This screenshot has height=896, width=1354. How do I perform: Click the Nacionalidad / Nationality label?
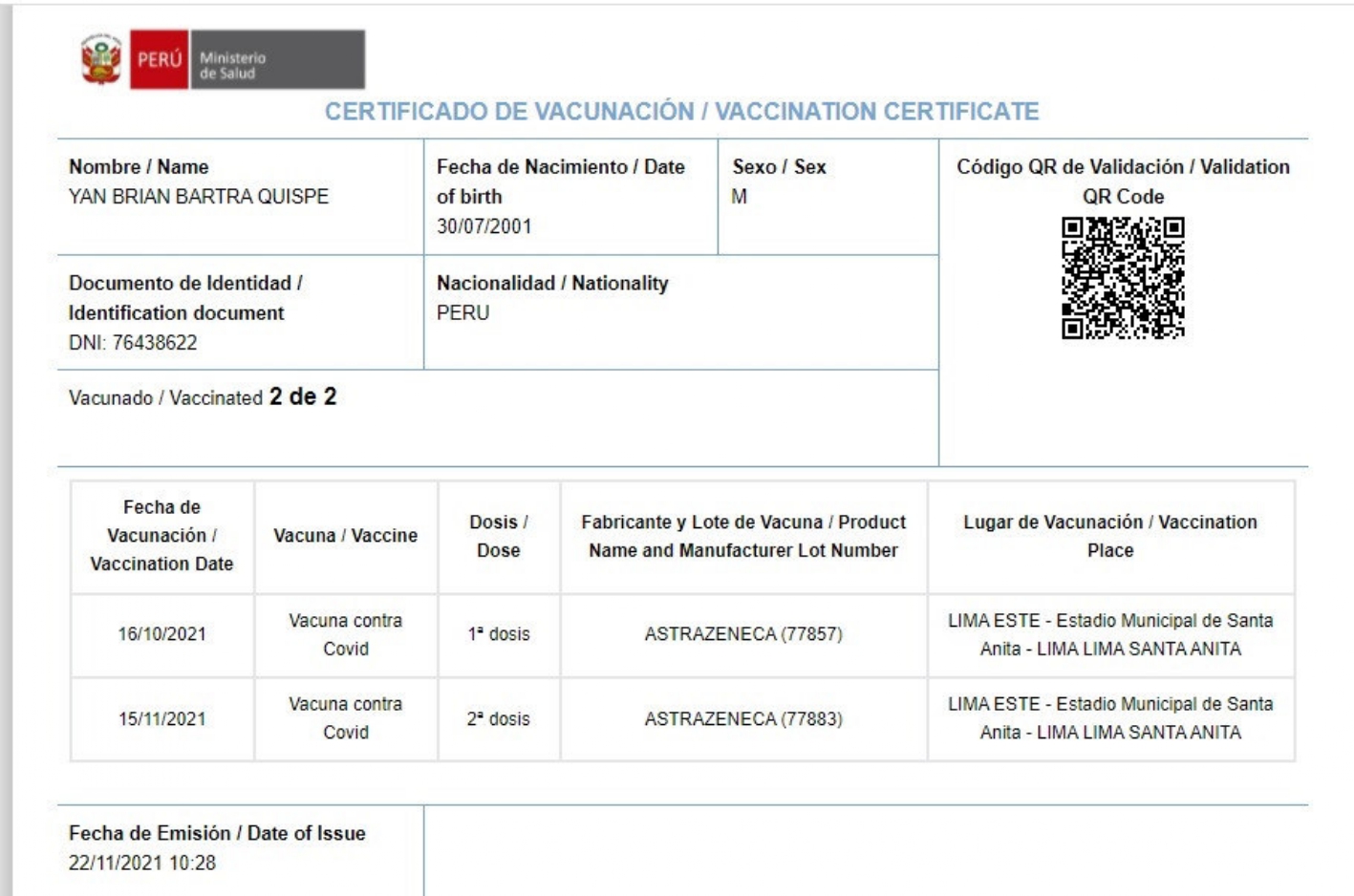[x=552, y=283]
